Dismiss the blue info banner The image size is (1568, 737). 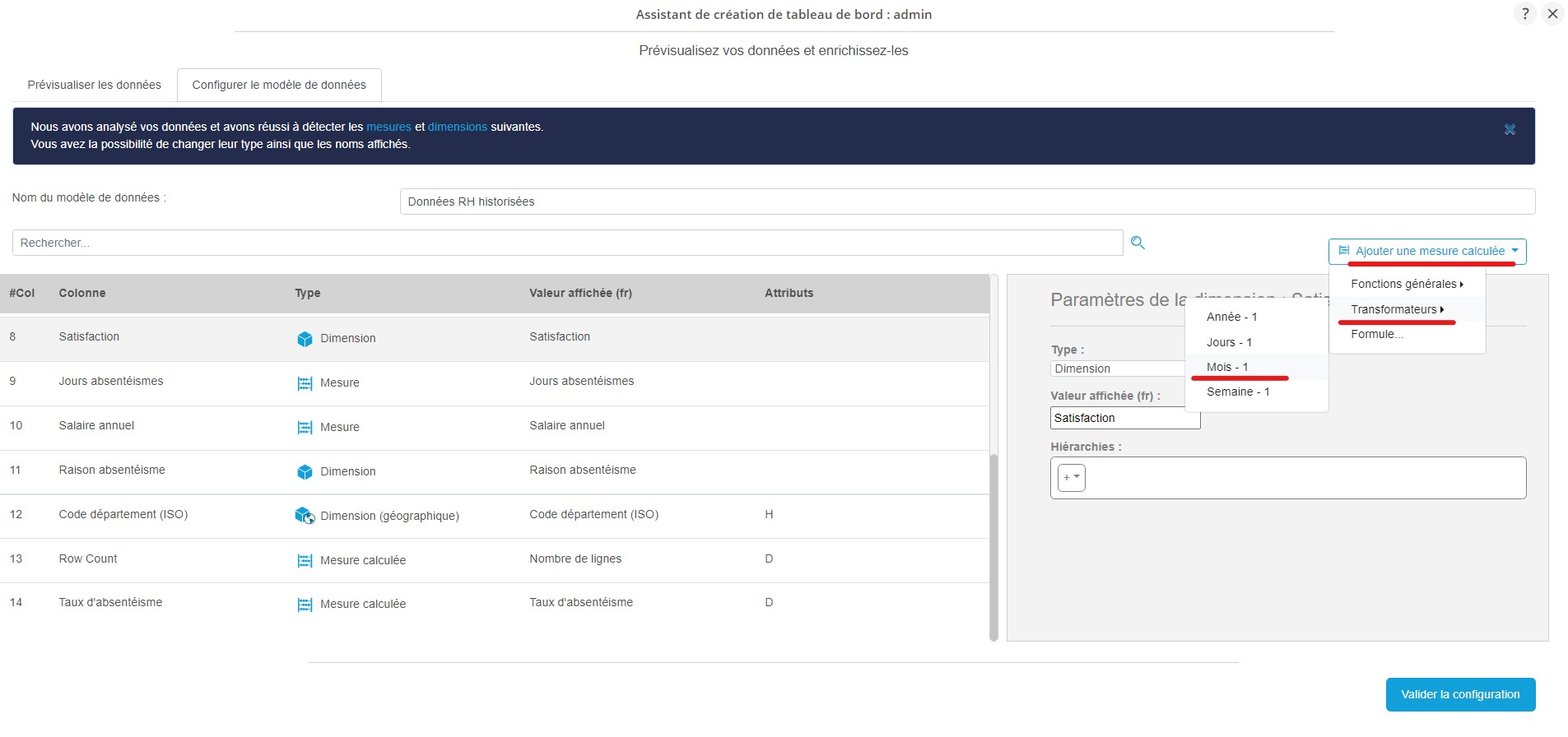coord(1510,130)
